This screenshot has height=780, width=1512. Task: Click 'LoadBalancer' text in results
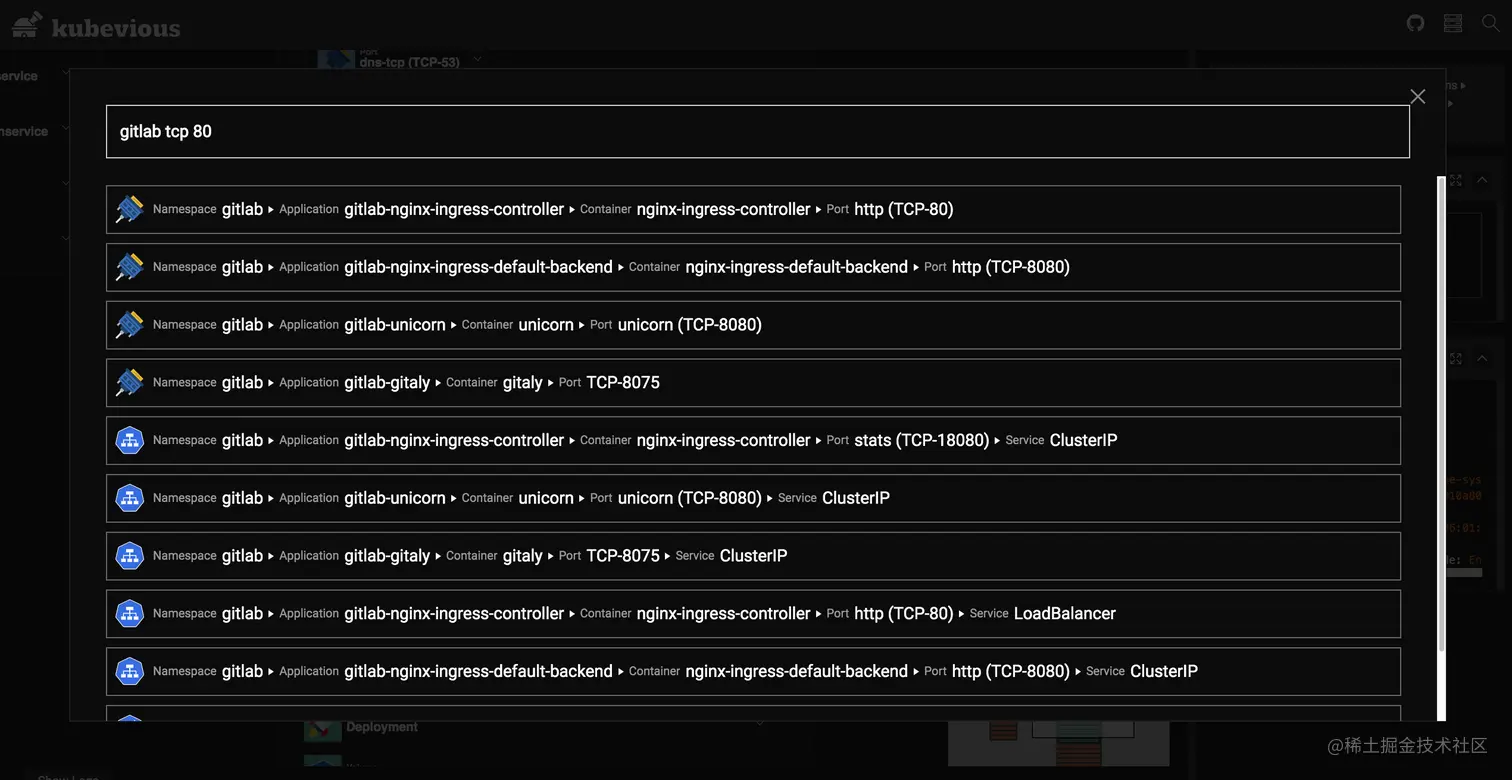click(x=1065, y=614)
